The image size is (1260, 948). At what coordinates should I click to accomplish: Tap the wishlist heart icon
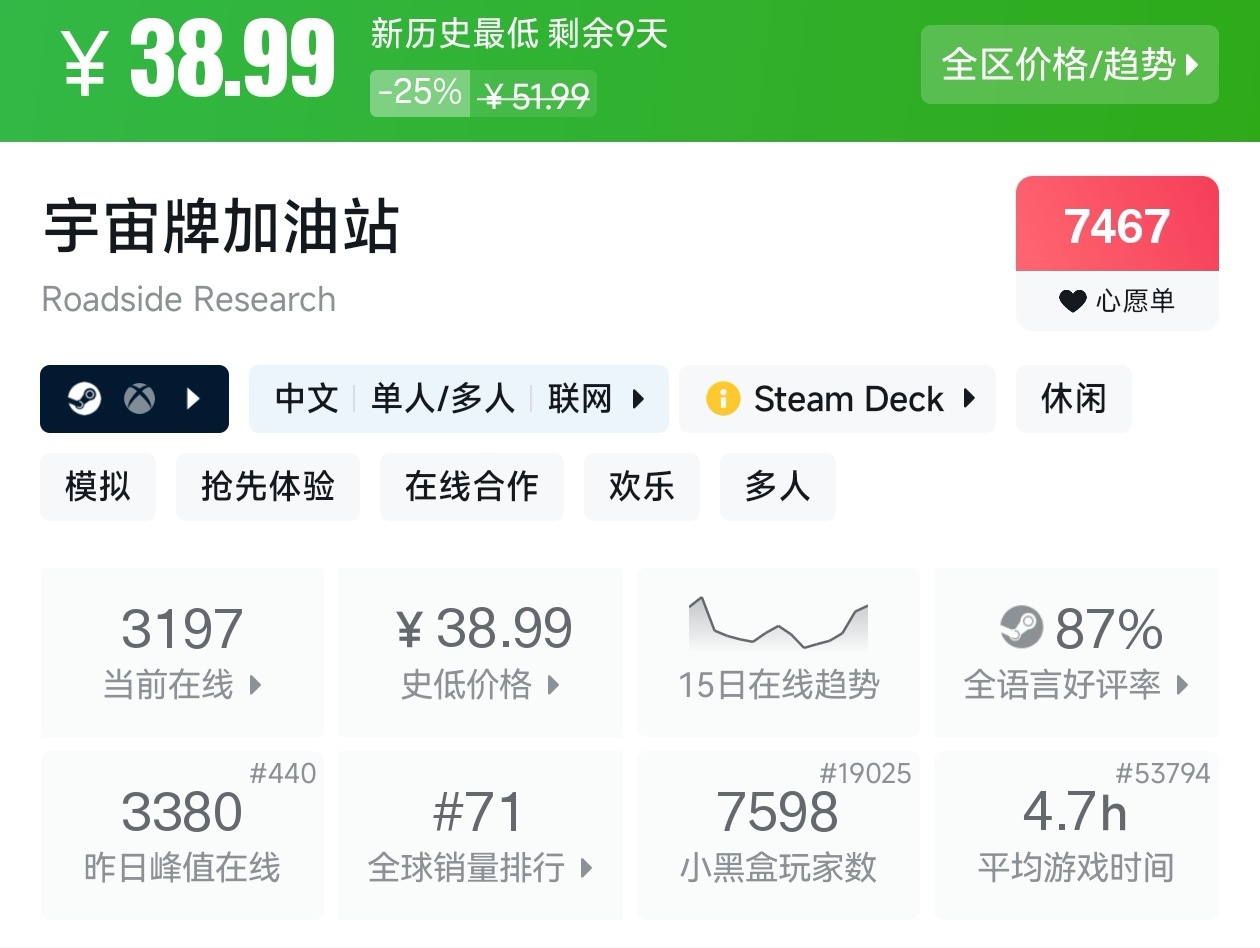coord(1072,301)
